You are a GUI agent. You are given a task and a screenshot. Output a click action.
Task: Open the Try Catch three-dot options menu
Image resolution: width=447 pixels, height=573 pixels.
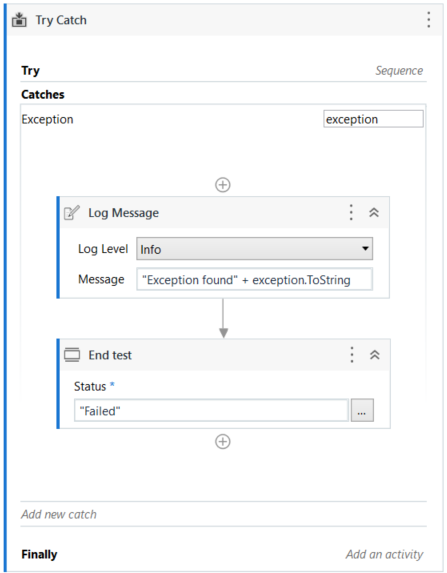point(429,20)
